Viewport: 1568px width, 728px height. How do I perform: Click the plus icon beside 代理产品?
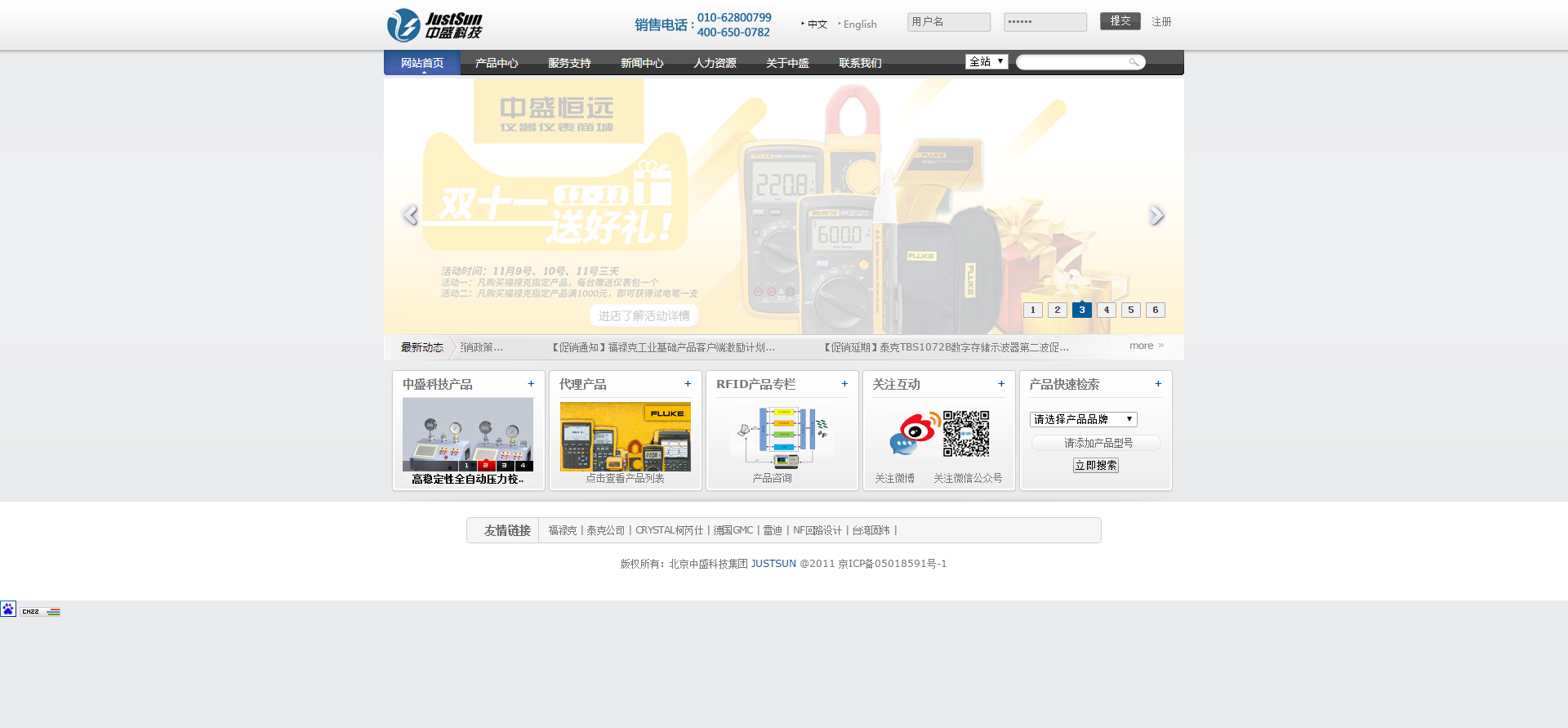[x=688, y=384]
